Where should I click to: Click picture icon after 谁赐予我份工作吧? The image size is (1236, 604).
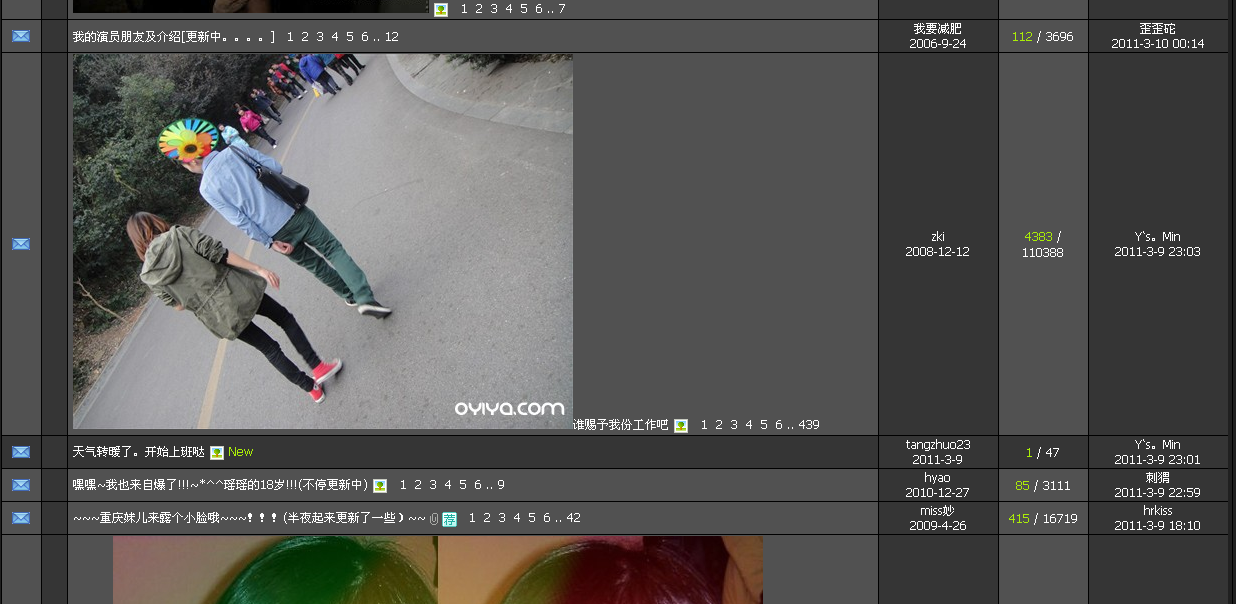click(x=681, y=425)
